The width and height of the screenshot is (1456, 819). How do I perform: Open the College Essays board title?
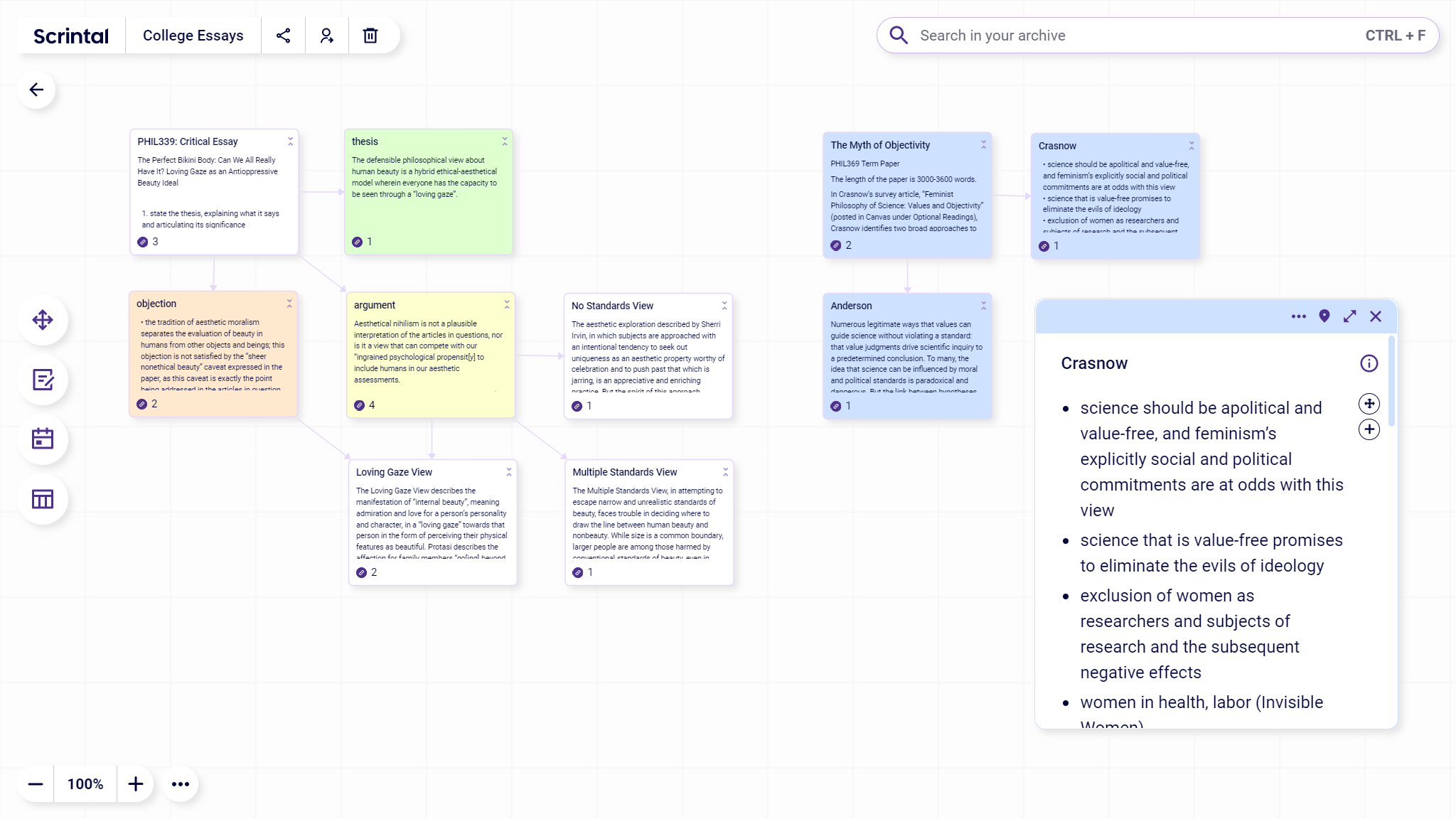coord(193,36)
